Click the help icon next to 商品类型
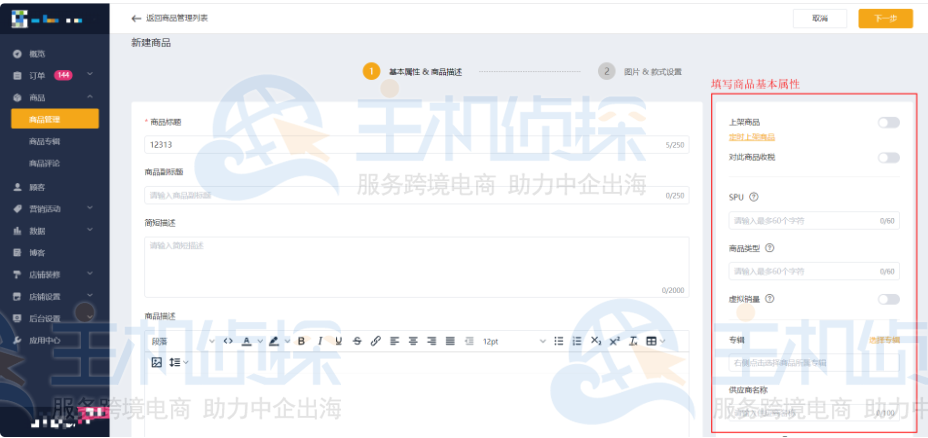The height and width of the screenshot is (438, 928). [x=769, y=248]
